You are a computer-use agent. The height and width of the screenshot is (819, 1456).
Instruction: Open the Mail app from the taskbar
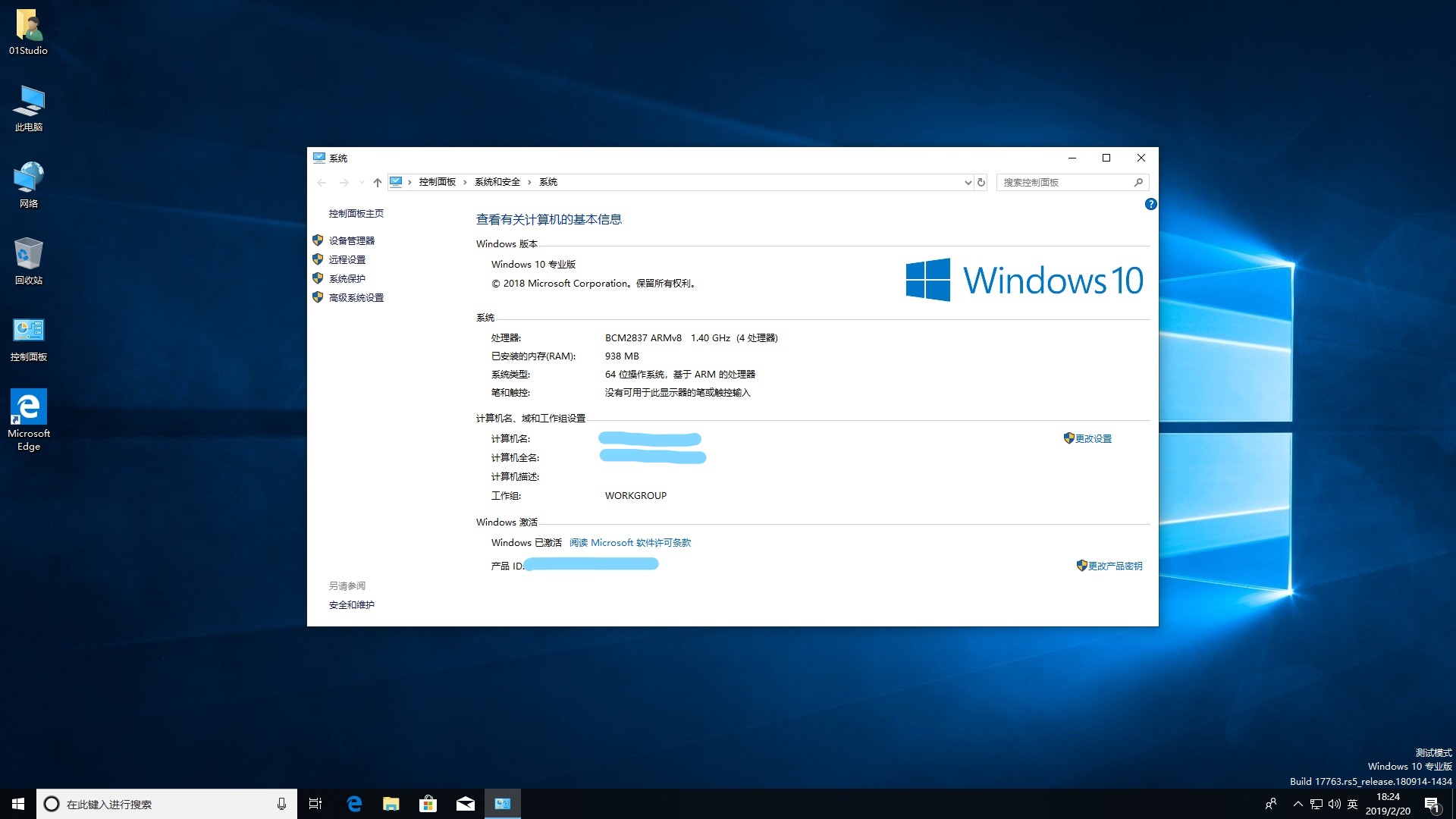point(465,803)
